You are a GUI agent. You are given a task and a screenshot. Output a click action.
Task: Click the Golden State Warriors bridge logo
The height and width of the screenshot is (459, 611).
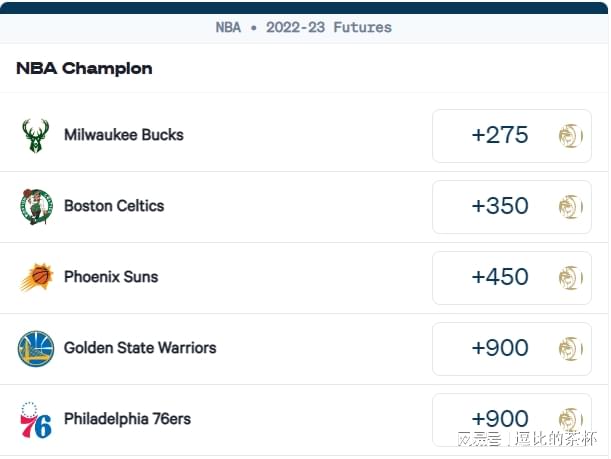click(36, 348)
